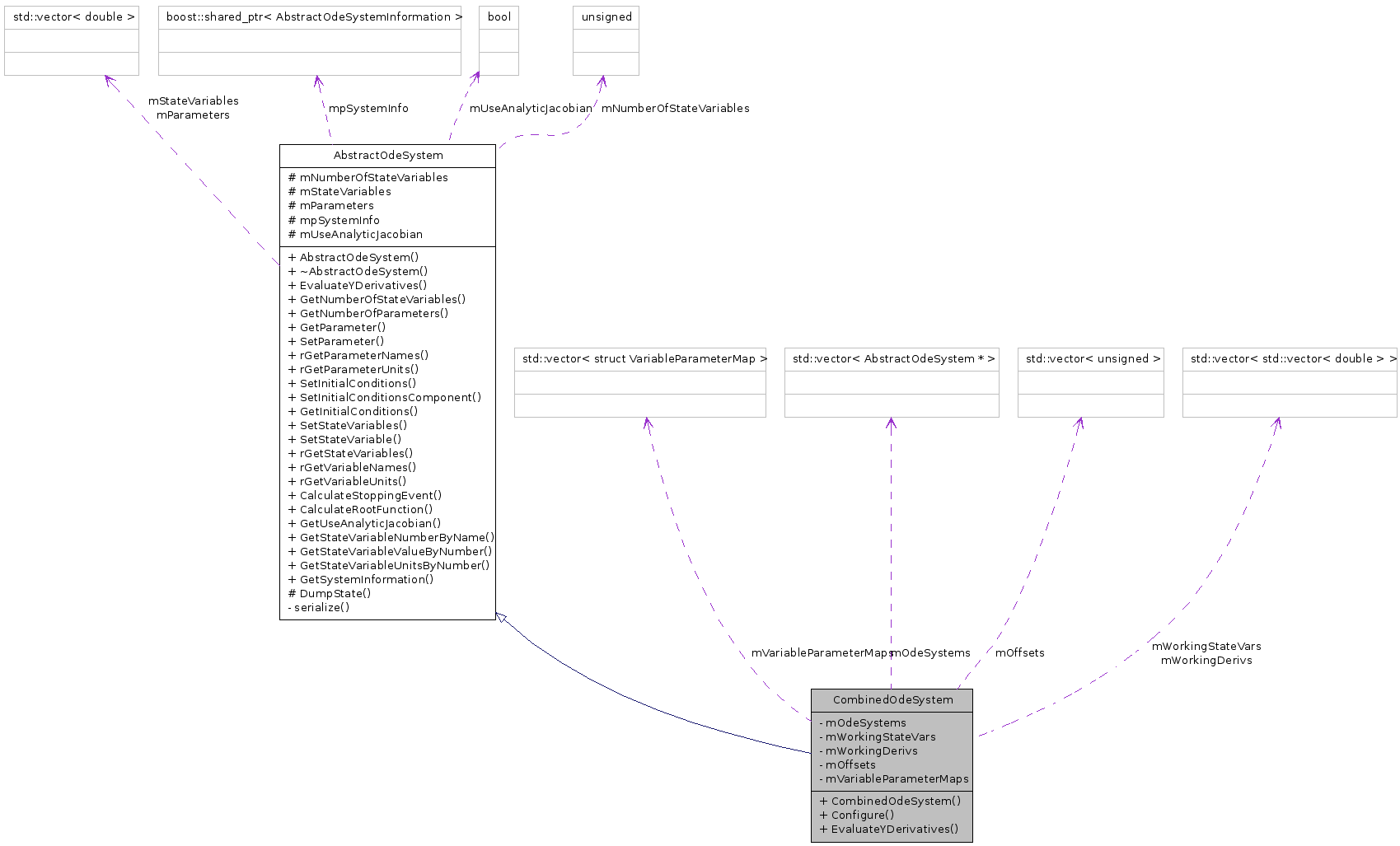The width and height of the screenshot is (1400, 846).
Task: Open the std::vector< unsigned > node
Action: pyautogui.click(x=1091, y=382)
